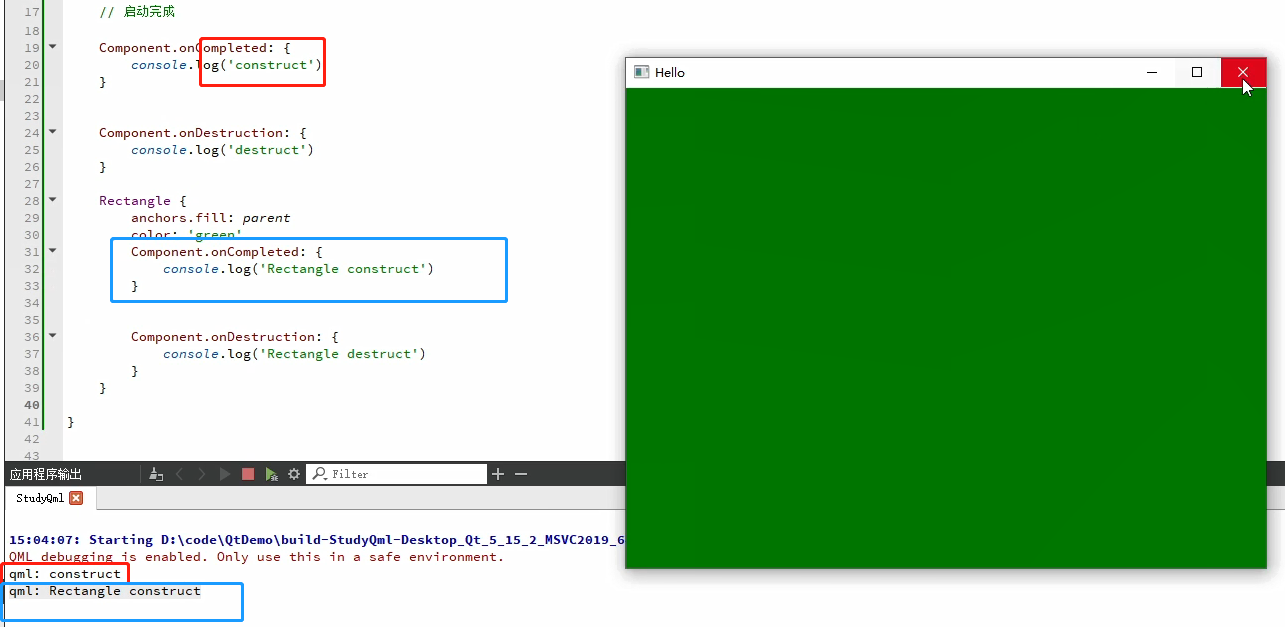
Task: Close the StudyQml output tab with the red X
Action: tap(76, 498)
